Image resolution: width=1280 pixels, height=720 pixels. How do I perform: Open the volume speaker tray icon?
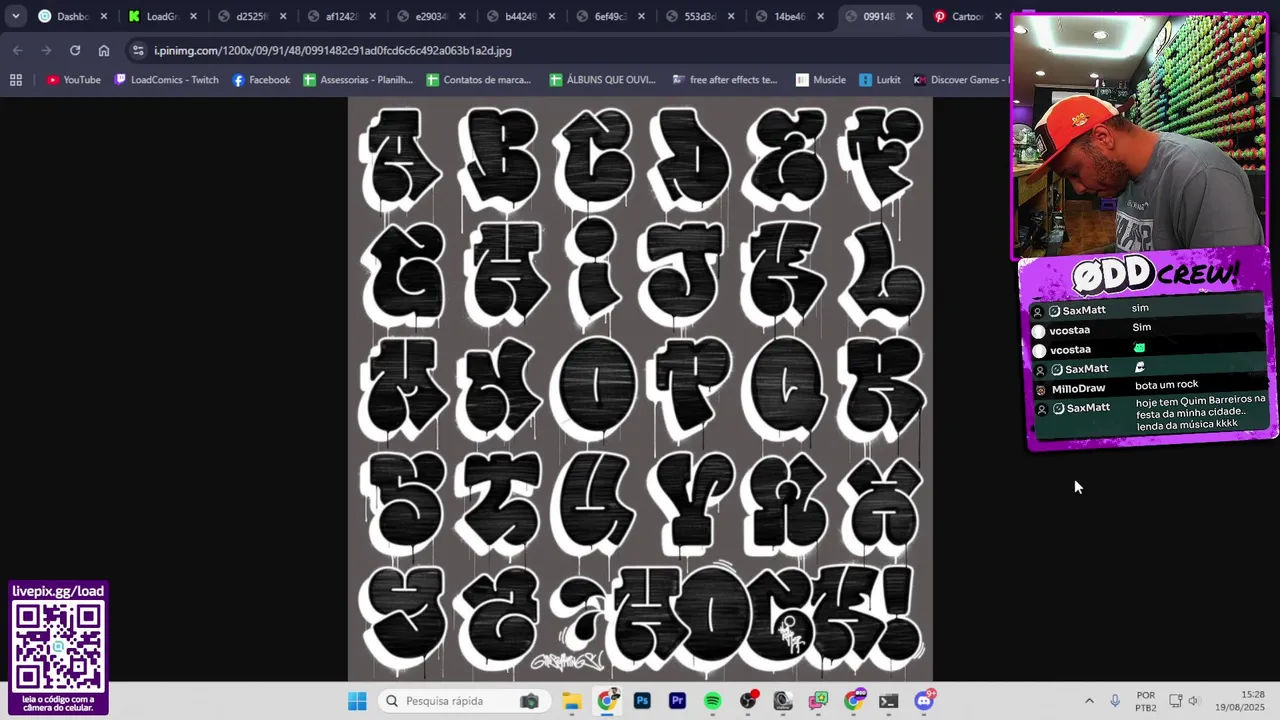[x=1193, y=701]
